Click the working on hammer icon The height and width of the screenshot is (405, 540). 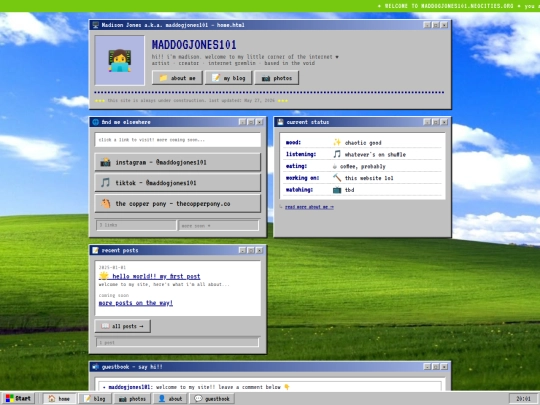click(337, 178)
